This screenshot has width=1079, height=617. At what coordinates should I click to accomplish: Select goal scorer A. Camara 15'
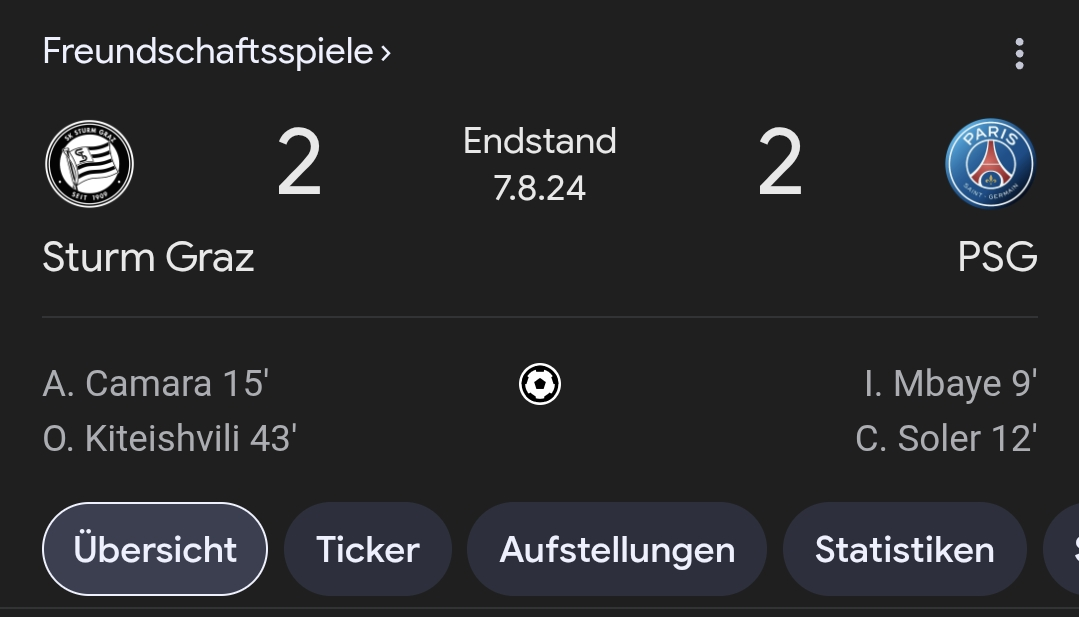156,383
